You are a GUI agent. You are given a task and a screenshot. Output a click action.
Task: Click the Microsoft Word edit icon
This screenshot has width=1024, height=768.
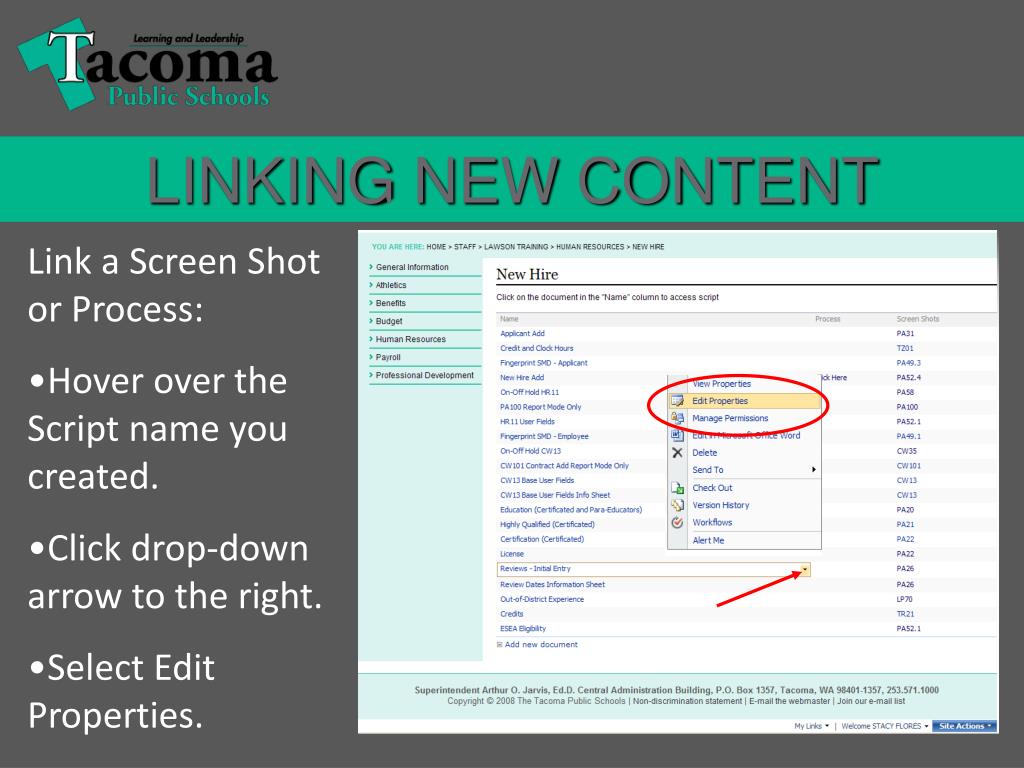[677, 435]
